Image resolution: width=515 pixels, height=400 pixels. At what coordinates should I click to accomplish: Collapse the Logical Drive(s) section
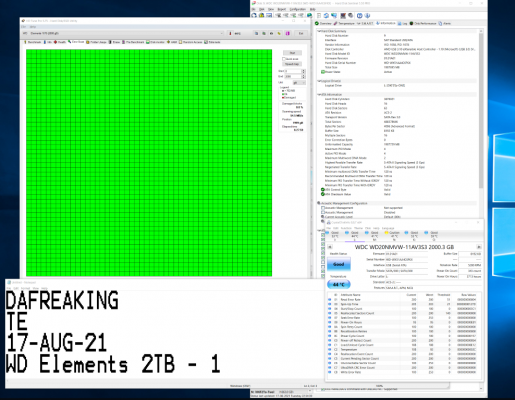(x=318, y=81)
